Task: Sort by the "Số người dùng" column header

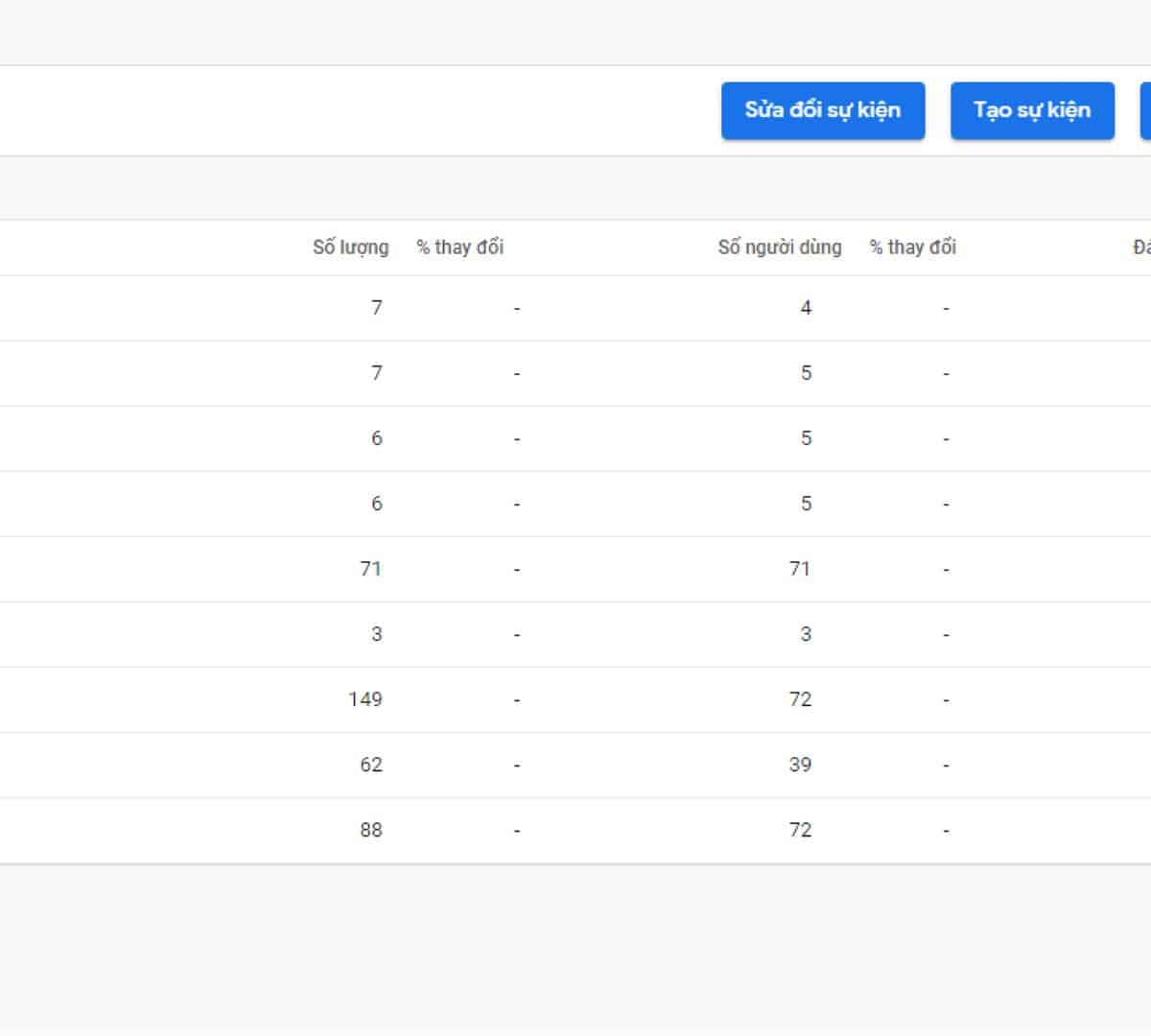Action: point(779,247)
